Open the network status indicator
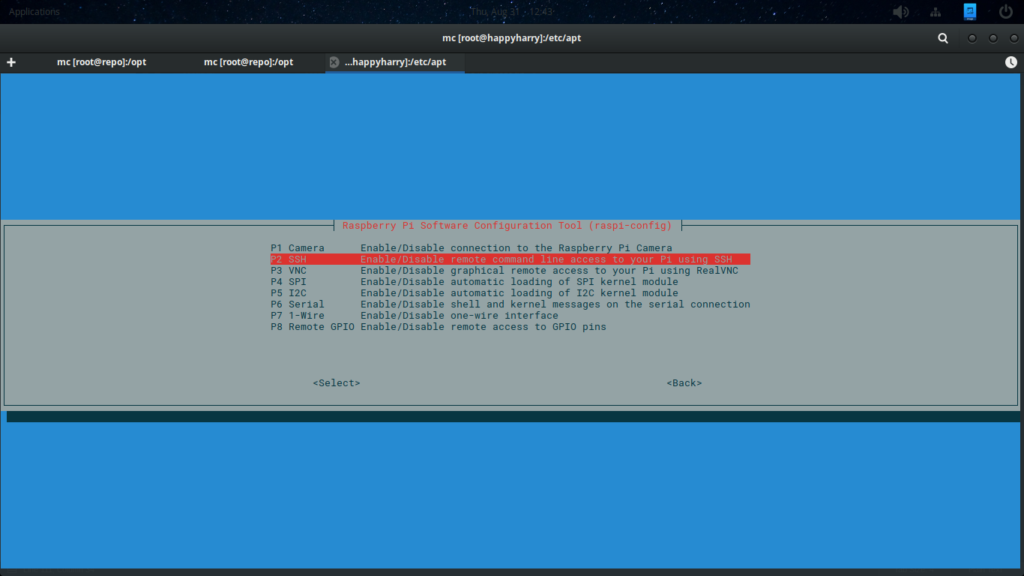1024x576 pixels. (936, 12)
